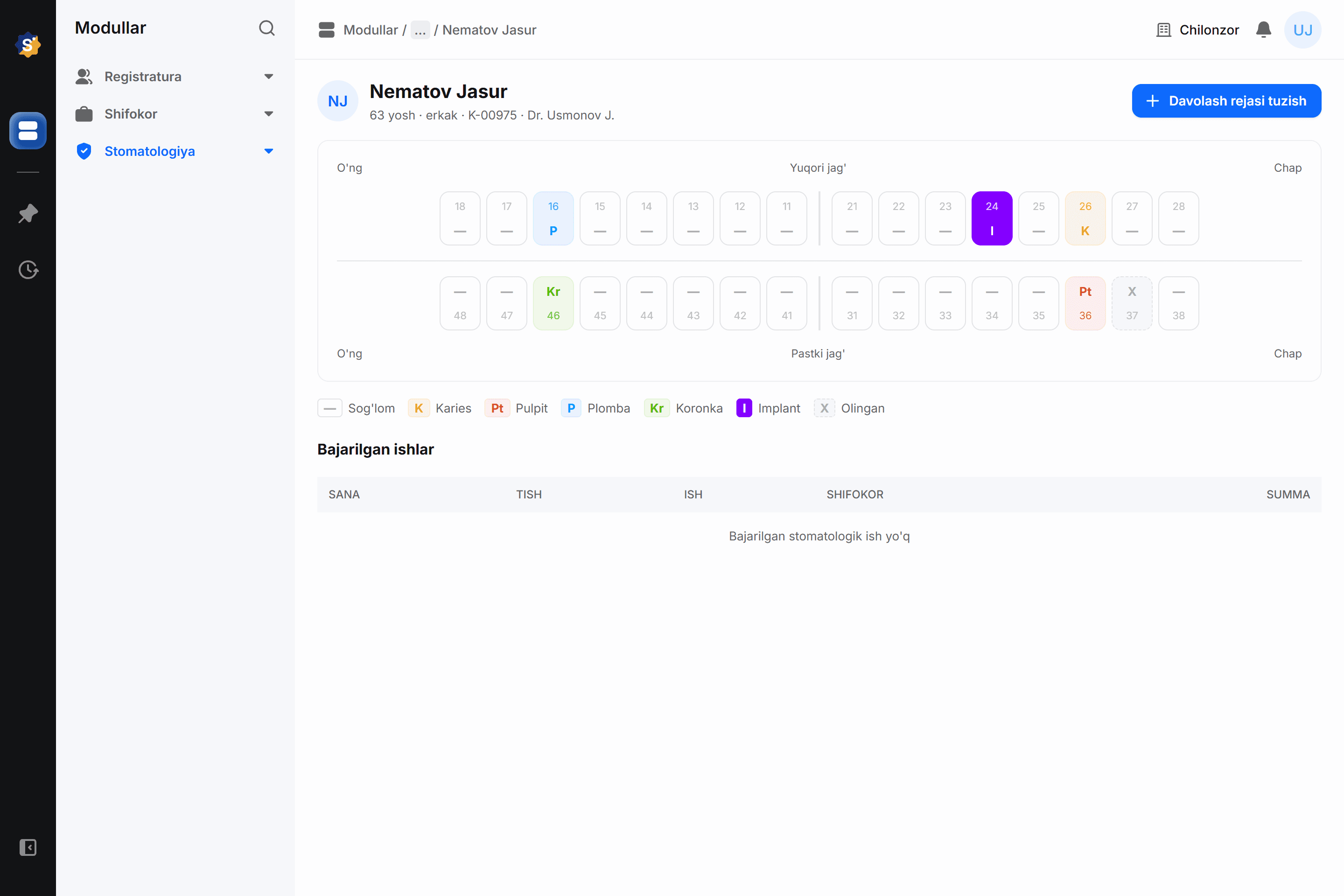Select the Chilonzor branch building icon

coord(1163,30)
